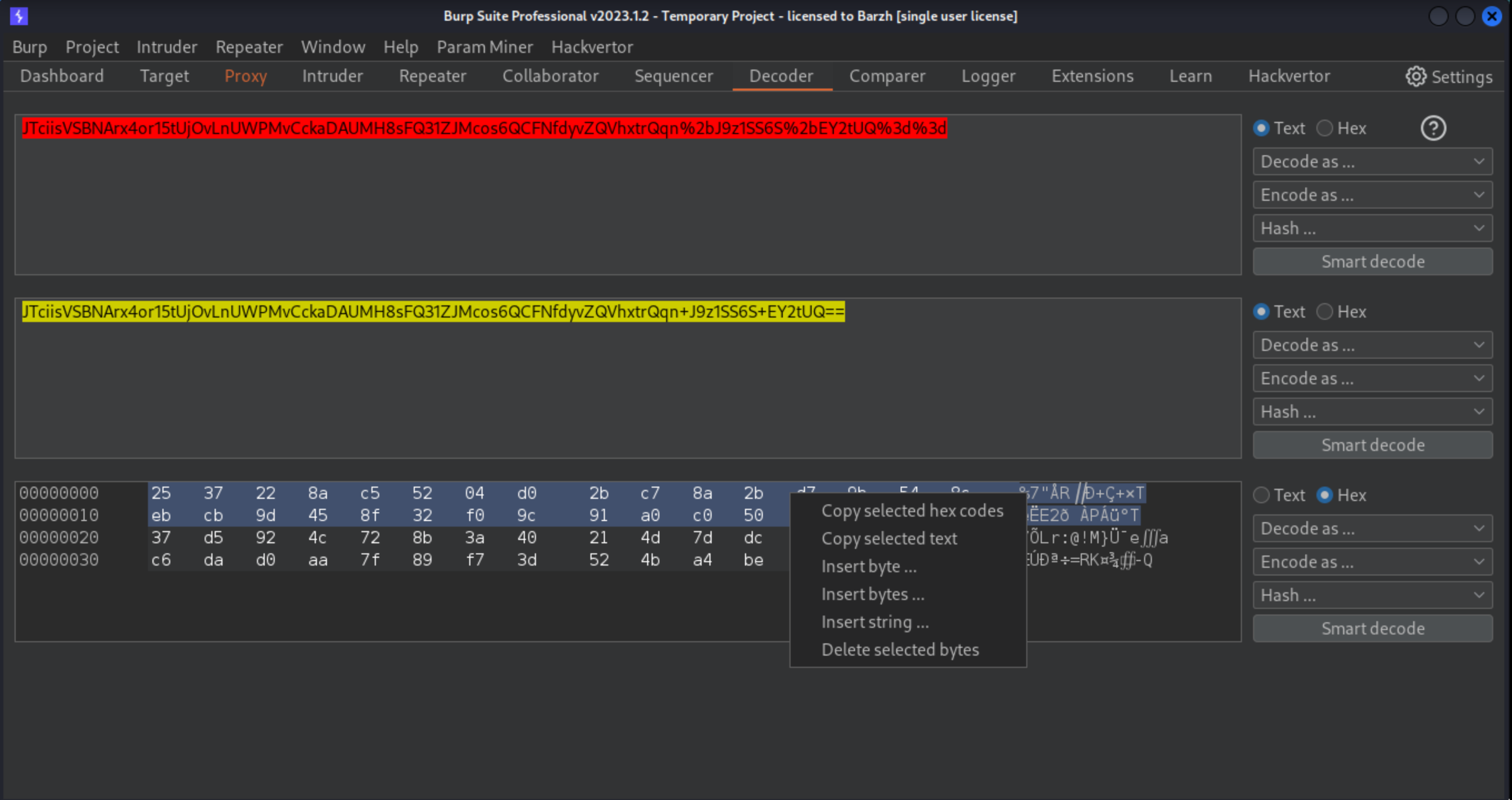Switch to the Collaborator tab

coord(550,76)
